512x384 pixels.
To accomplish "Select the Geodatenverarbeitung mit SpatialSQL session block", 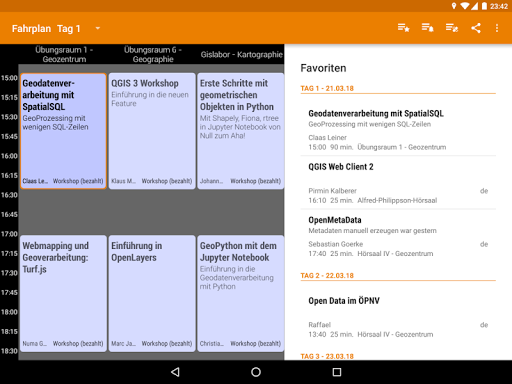I will 63,131.
